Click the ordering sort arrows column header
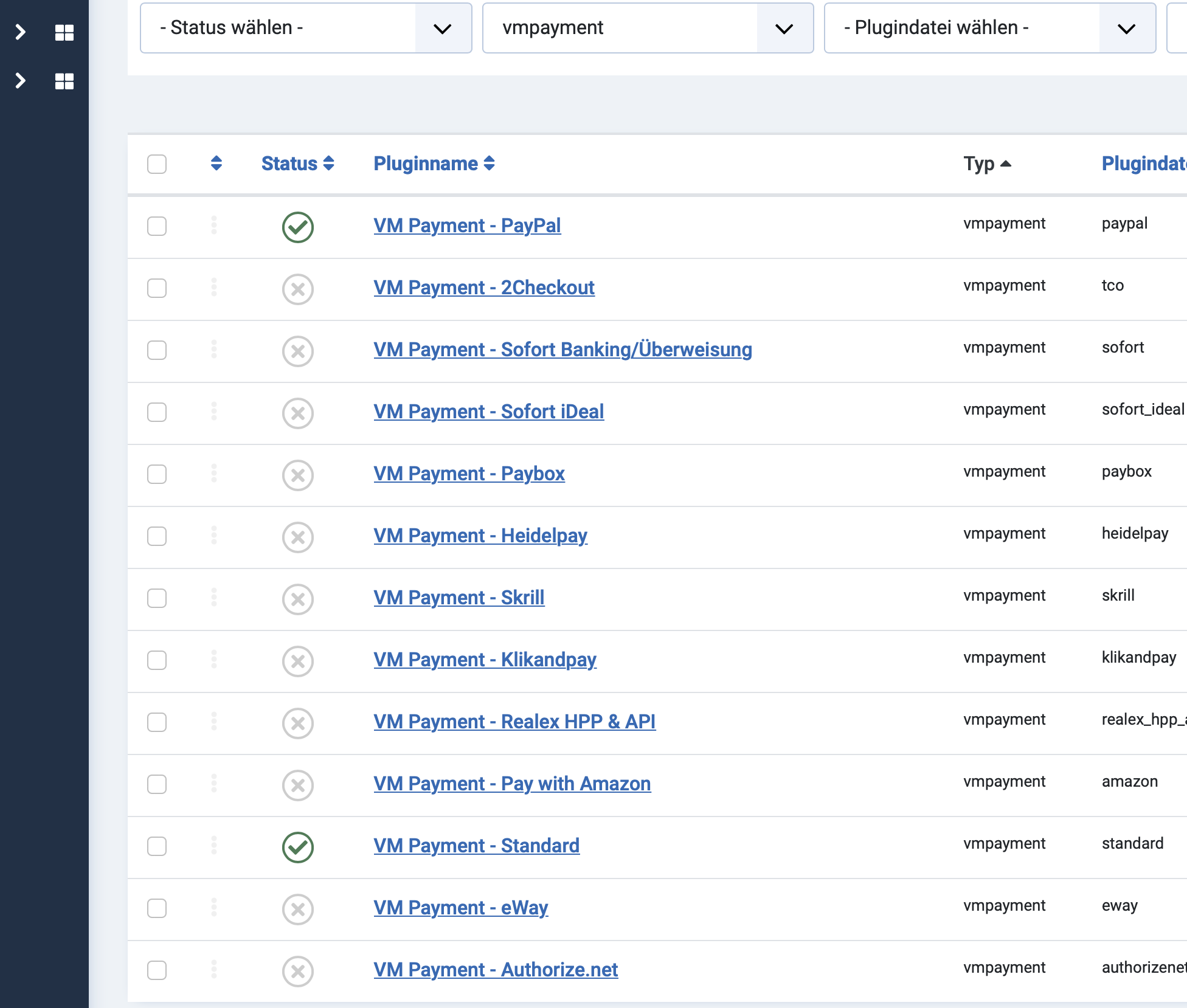The width and height of the screenshot is (1187, 1008). 216,163
